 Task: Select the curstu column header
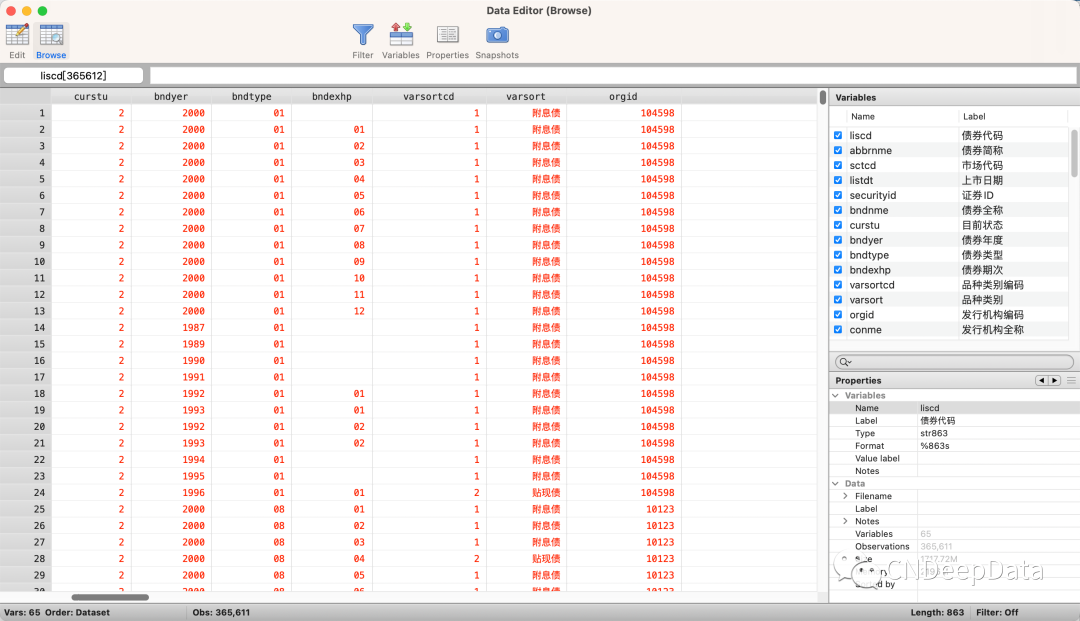click(x=91, y=96)
